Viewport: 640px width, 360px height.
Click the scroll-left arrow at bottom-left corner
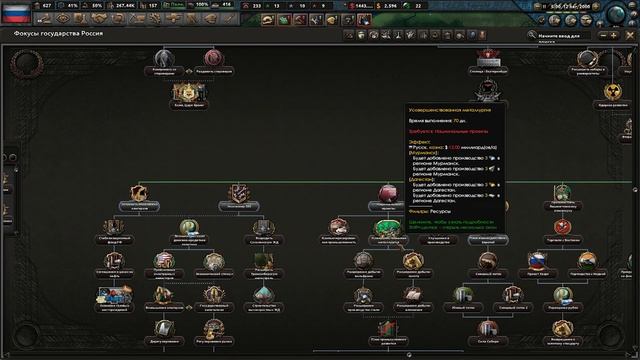(x=6, y=355)
